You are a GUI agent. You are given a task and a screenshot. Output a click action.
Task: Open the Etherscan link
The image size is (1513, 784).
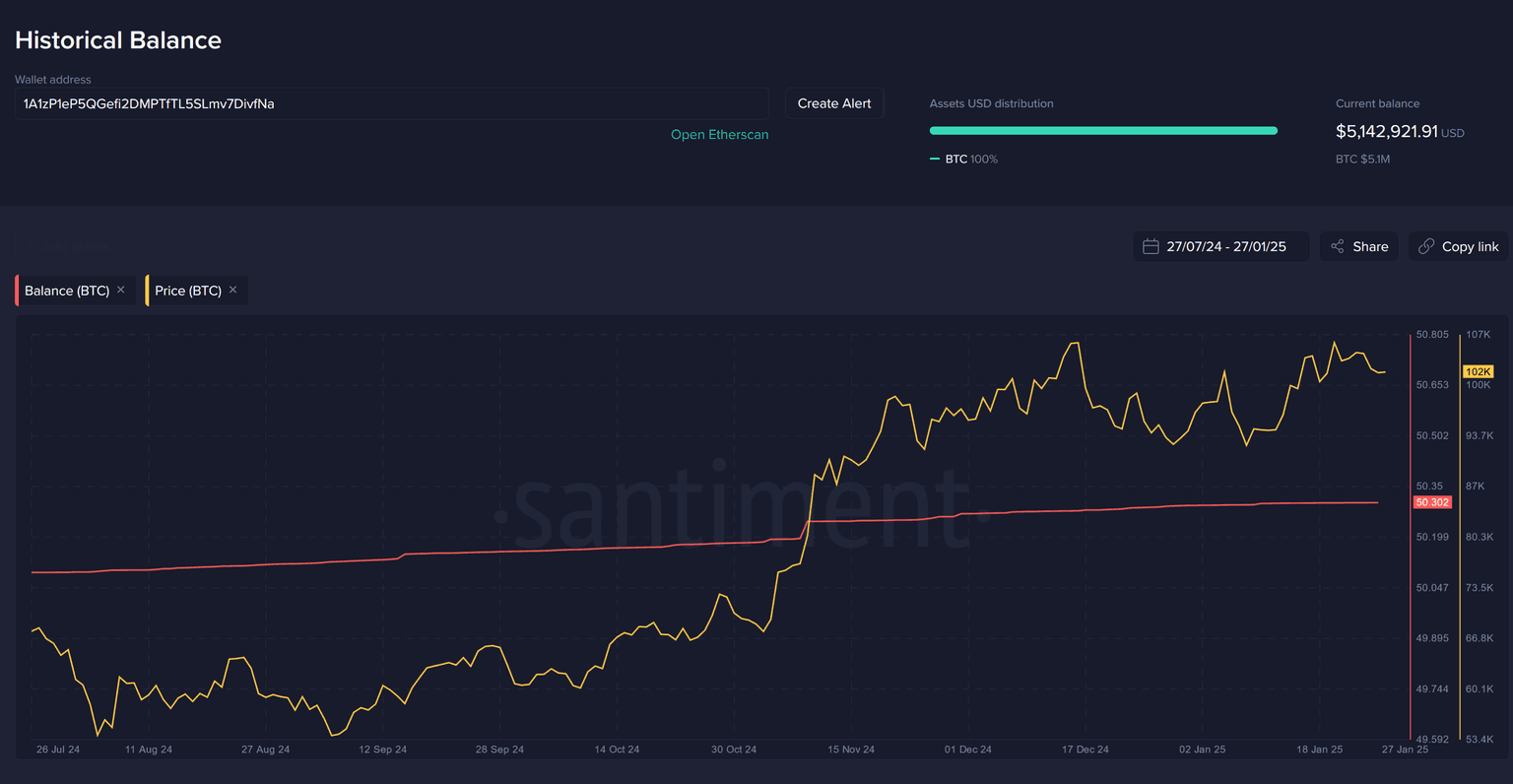(x=719, y=135)
